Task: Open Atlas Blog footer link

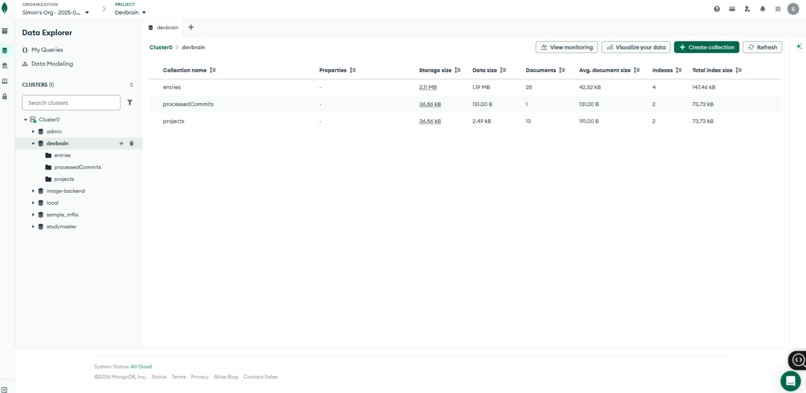Action: click(x=226, y=377)
